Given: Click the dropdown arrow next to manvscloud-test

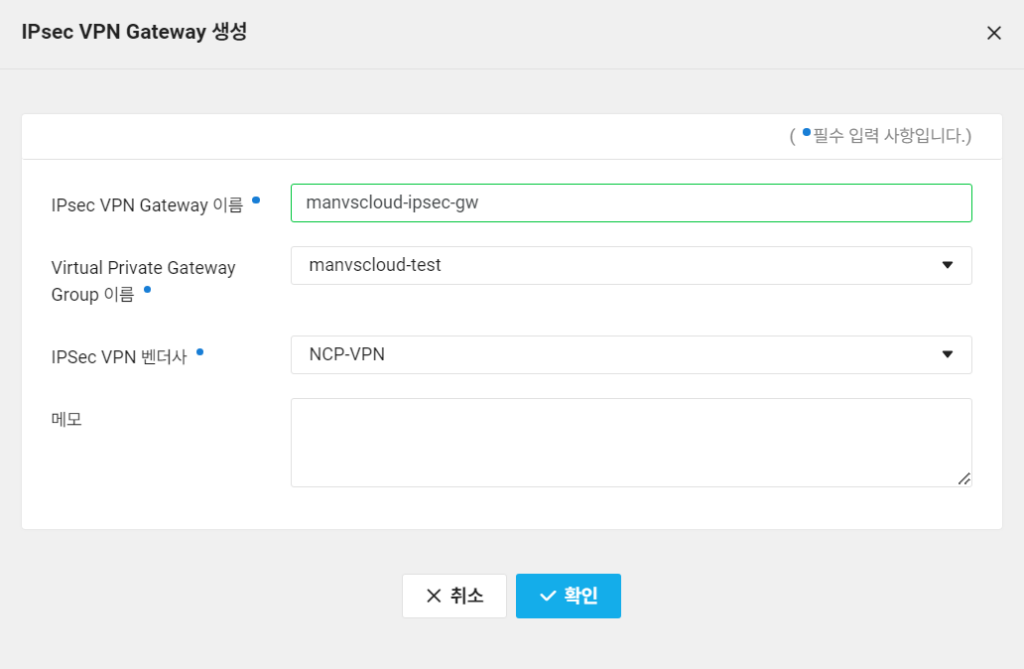Looking at the screenshot, I should pyautogui.click(x=947, y=265).
